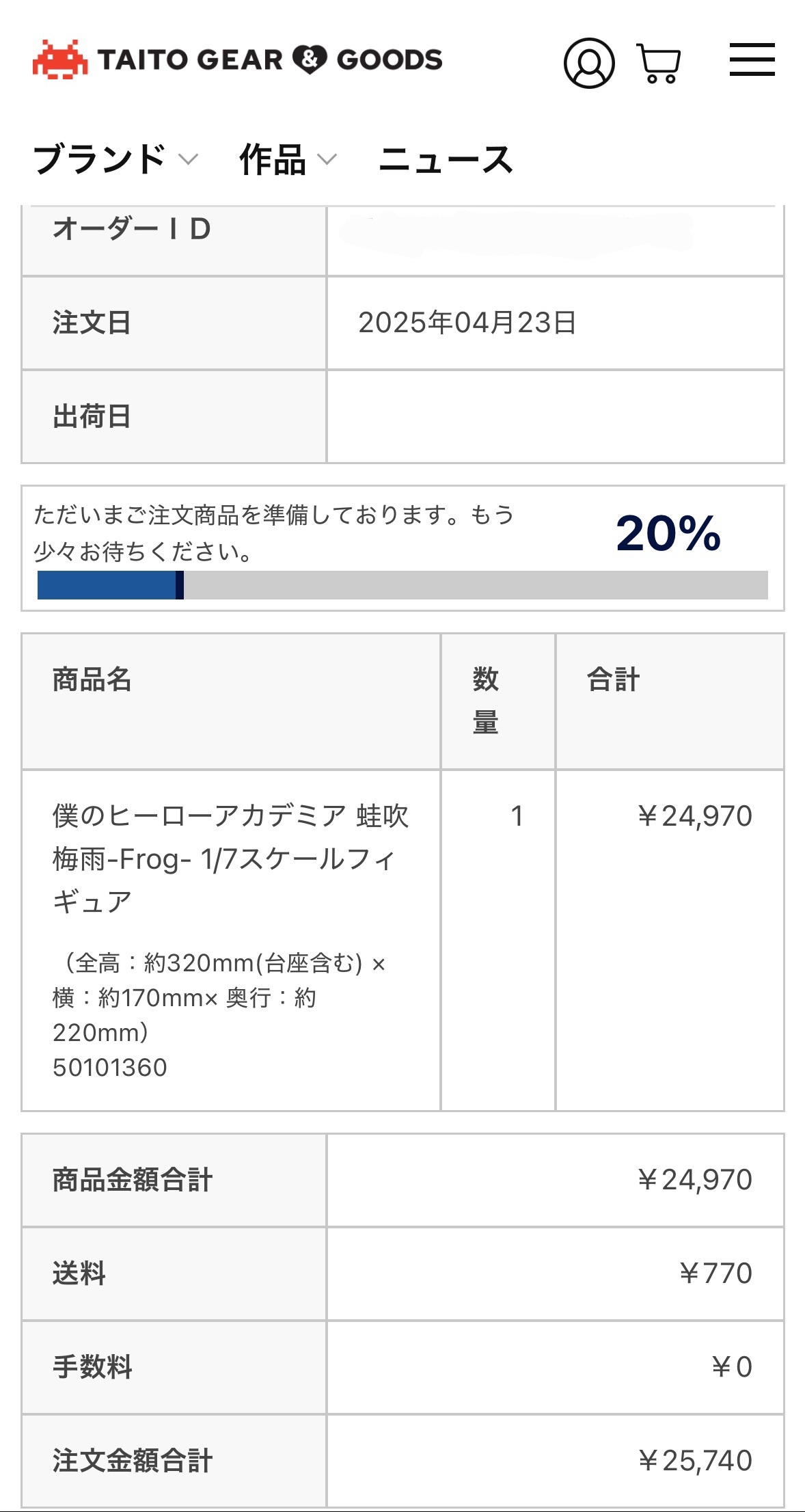805x1512 pixels.
Task: Click the Space Invader logo icon
Action: point(60,59)
